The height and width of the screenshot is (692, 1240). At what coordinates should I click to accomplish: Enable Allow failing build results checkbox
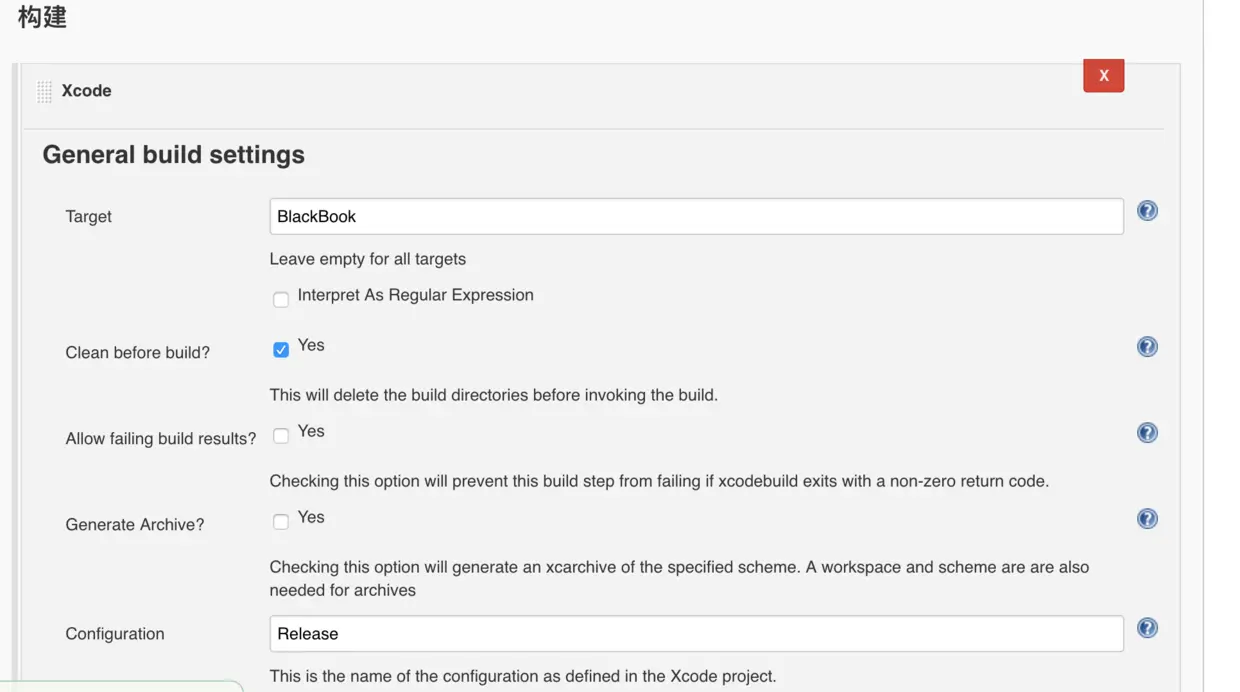281,435
